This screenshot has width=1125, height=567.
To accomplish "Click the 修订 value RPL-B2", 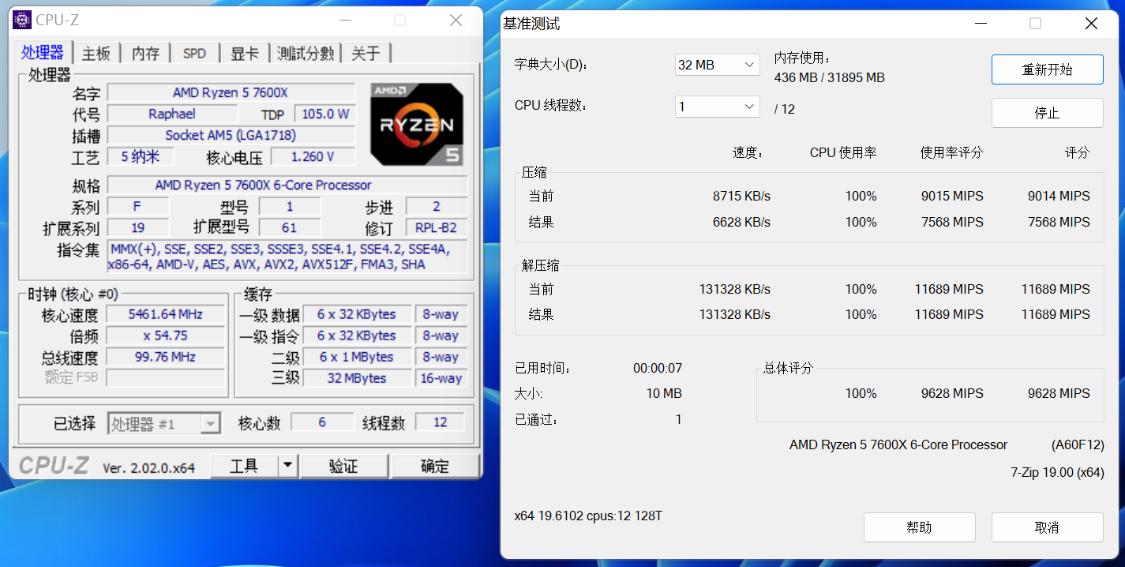I will [x=436, y=228].
